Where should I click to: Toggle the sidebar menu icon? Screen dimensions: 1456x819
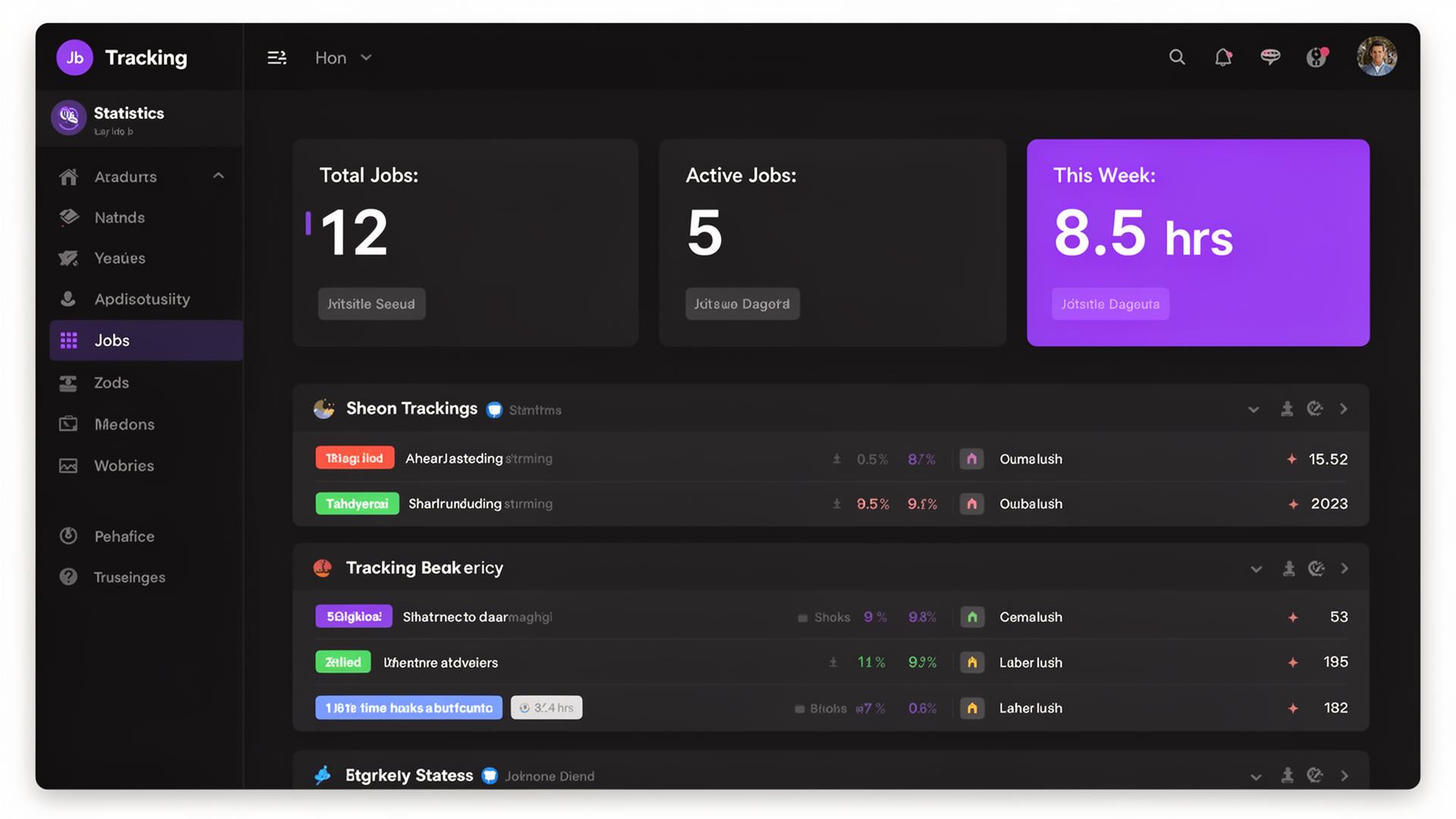click(x=277, y=58)
